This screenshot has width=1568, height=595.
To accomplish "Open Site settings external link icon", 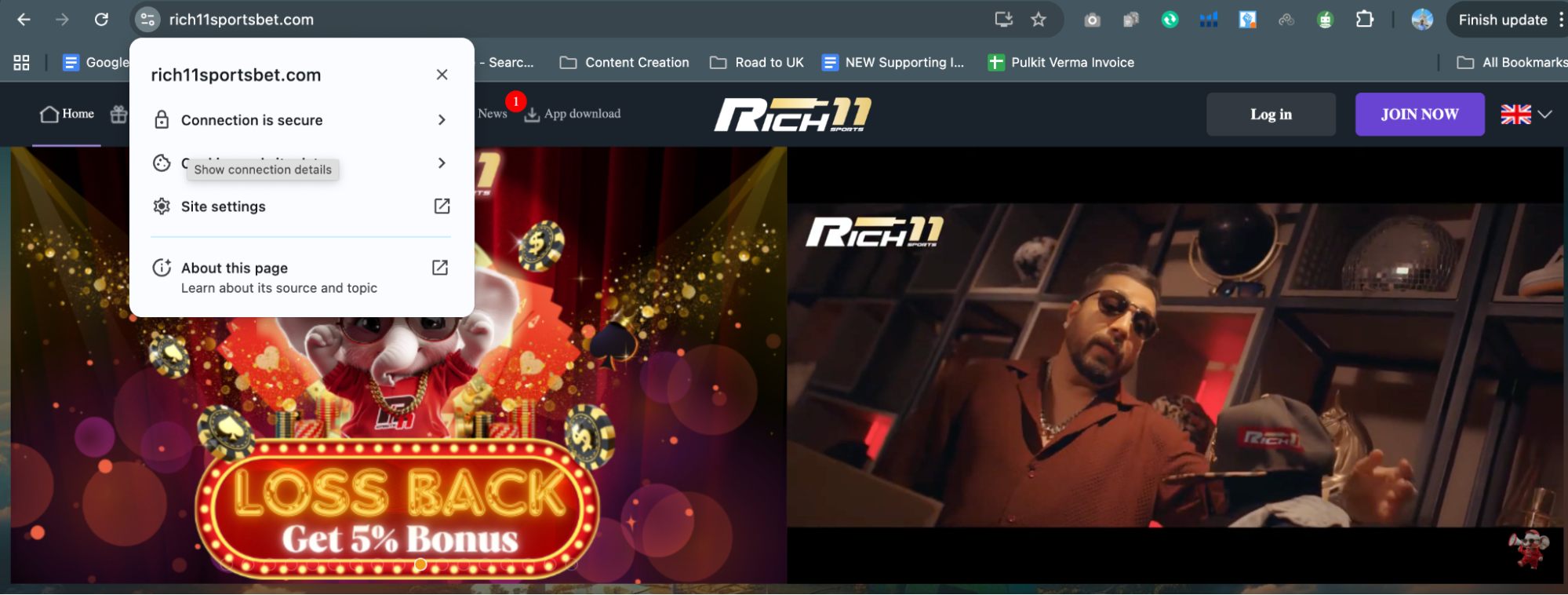I will (442, 206).
